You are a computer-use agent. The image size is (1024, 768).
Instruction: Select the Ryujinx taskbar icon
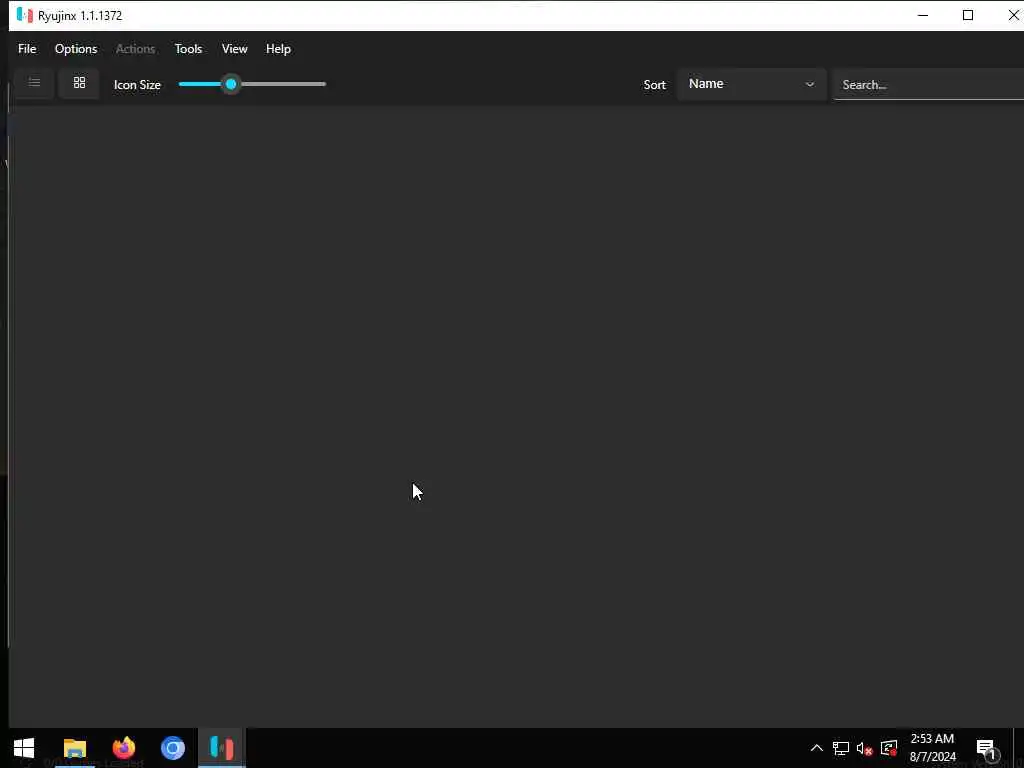pos(221,748)
